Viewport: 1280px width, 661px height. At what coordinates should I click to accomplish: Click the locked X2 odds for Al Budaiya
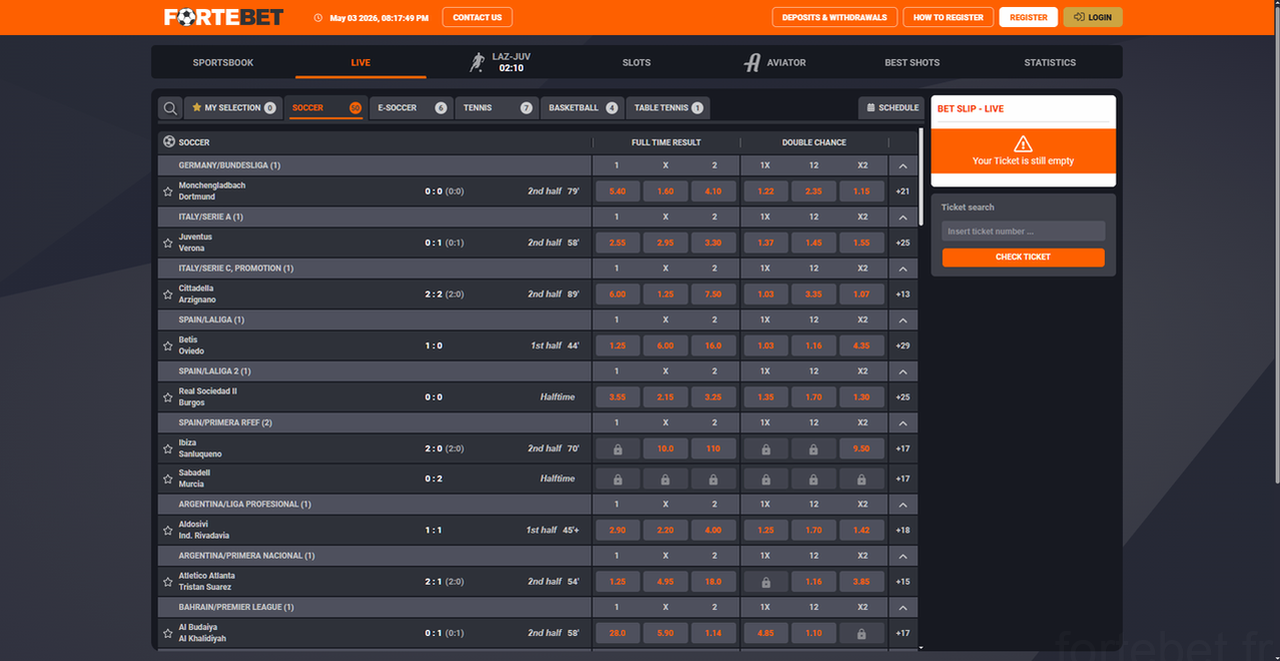[862, 633]
